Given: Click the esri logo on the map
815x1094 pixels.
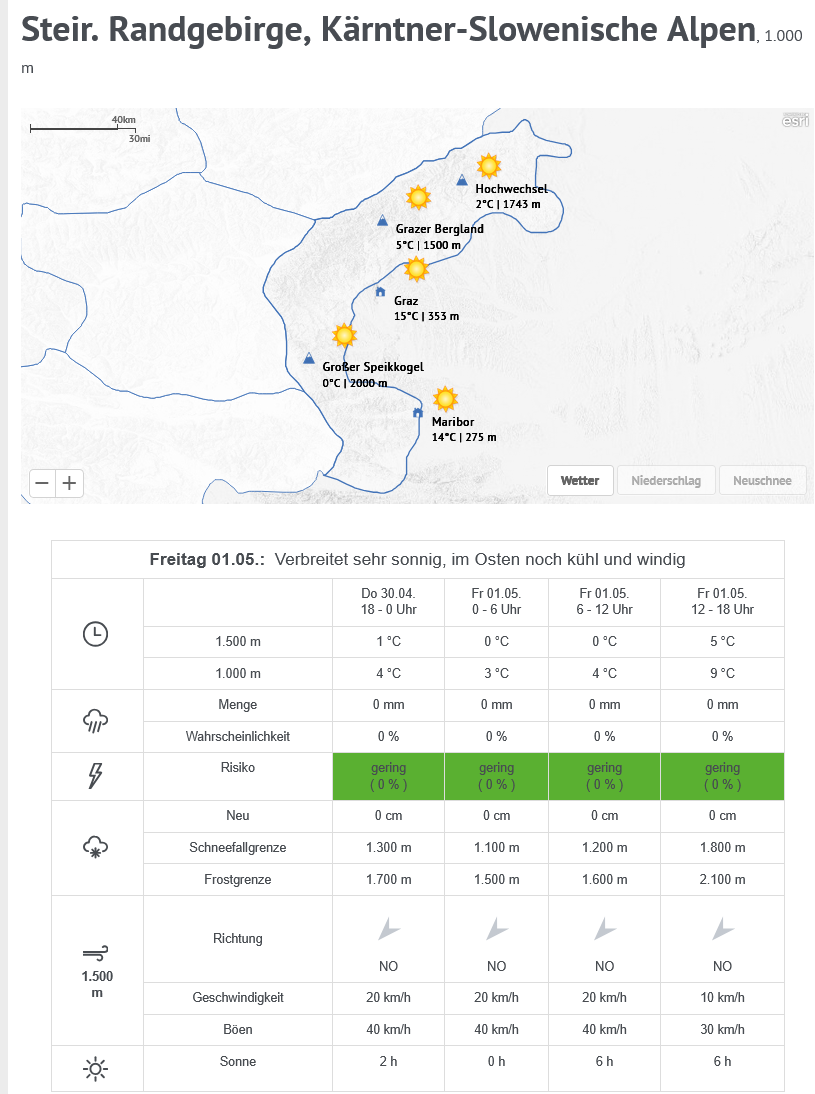Looking at the screenshot, I should tap(795, 121).
